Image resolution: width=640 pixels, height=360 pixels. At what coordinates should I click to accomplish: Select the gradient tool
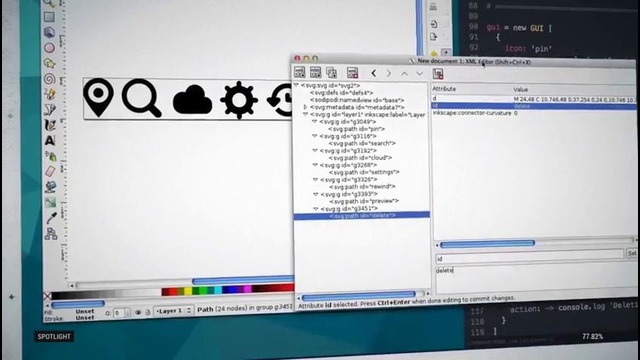click(51, 202)
